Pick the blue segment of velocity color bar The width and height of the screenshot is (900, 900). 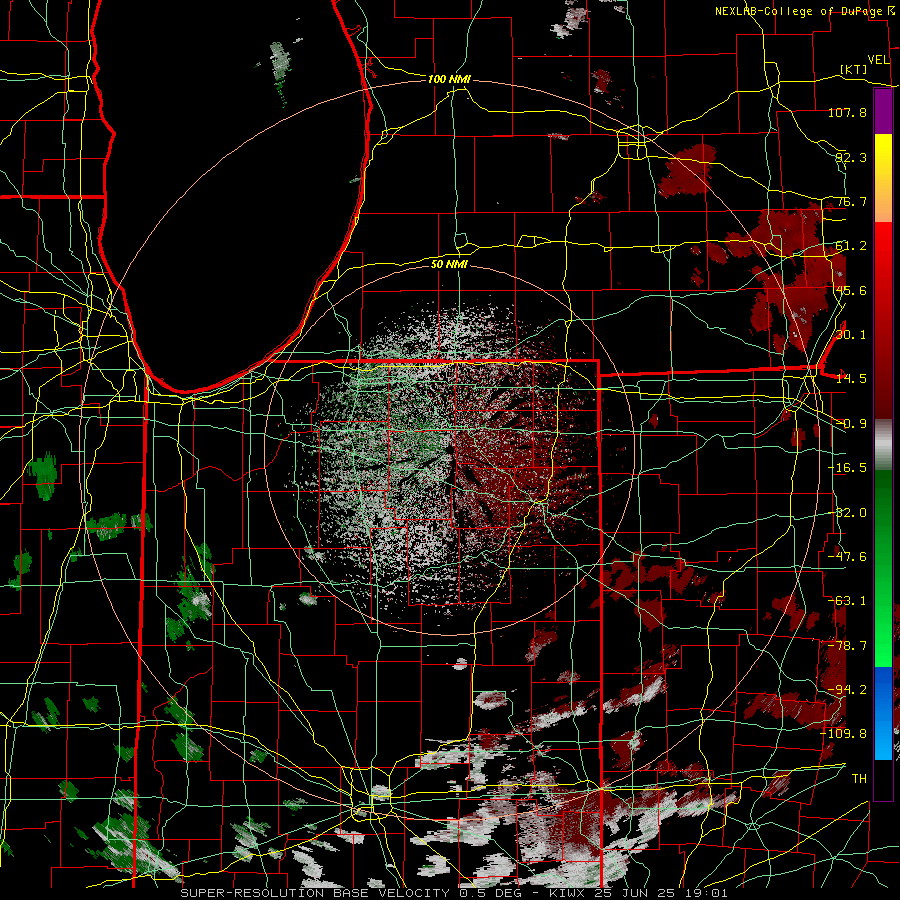click(x=883, y=713)
